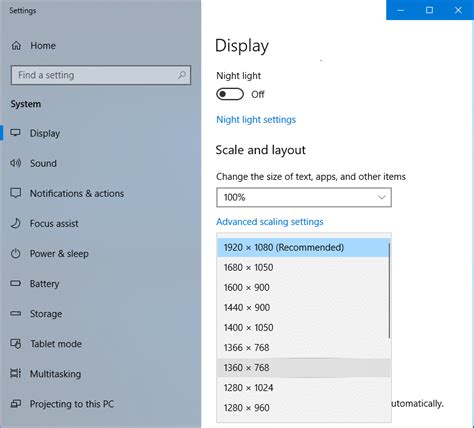This screenshot has width=474, height=428.
Task: Click the Sound speaker icon
Action: pos(15,163)
